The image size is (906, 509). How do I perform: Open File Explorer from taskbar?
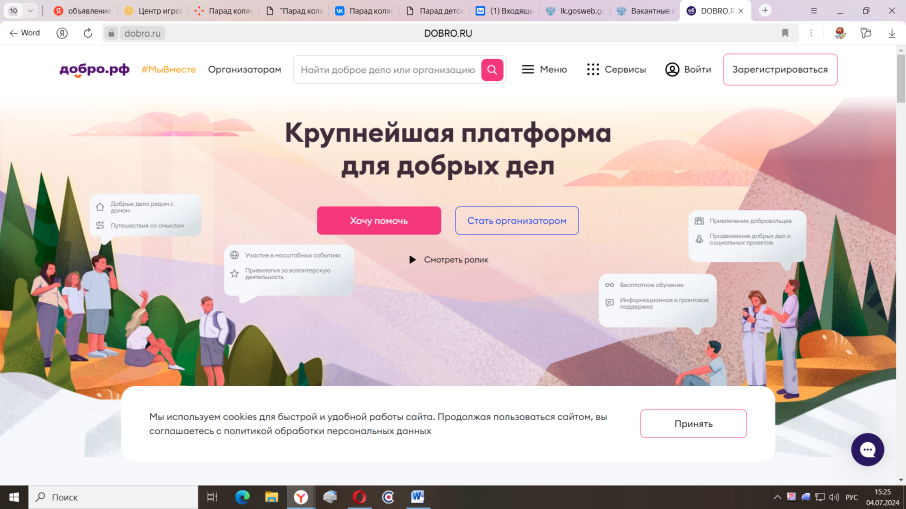tap(272, 497)
